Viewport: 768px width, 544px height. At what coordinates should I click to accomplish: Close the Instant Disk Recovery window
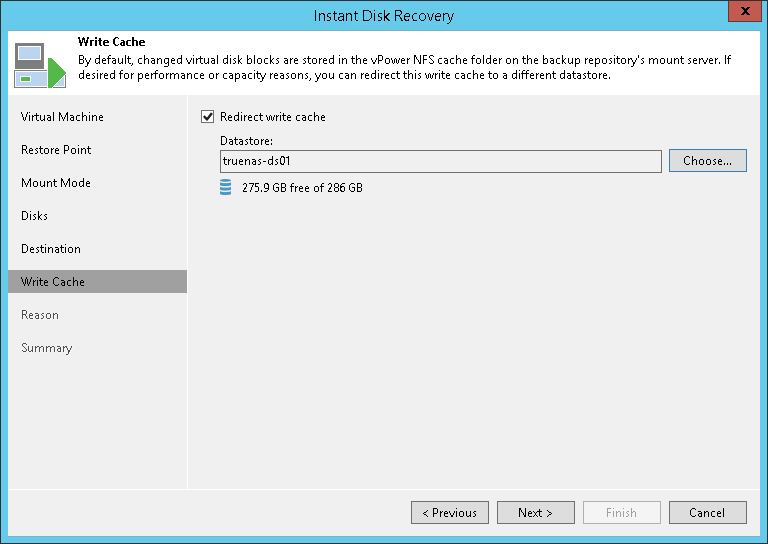[742, 13]
